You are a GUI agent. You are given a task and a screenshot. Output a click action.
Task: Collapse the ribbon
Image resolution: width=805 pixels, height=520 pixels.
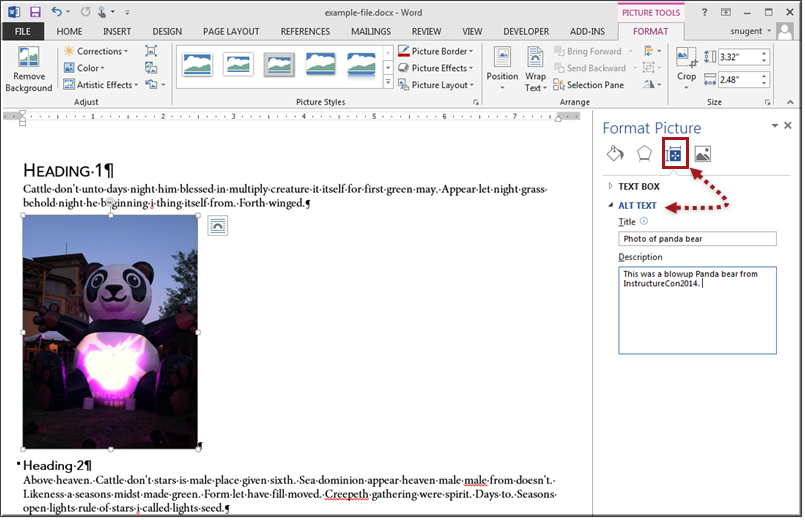[x=790, y=102]
